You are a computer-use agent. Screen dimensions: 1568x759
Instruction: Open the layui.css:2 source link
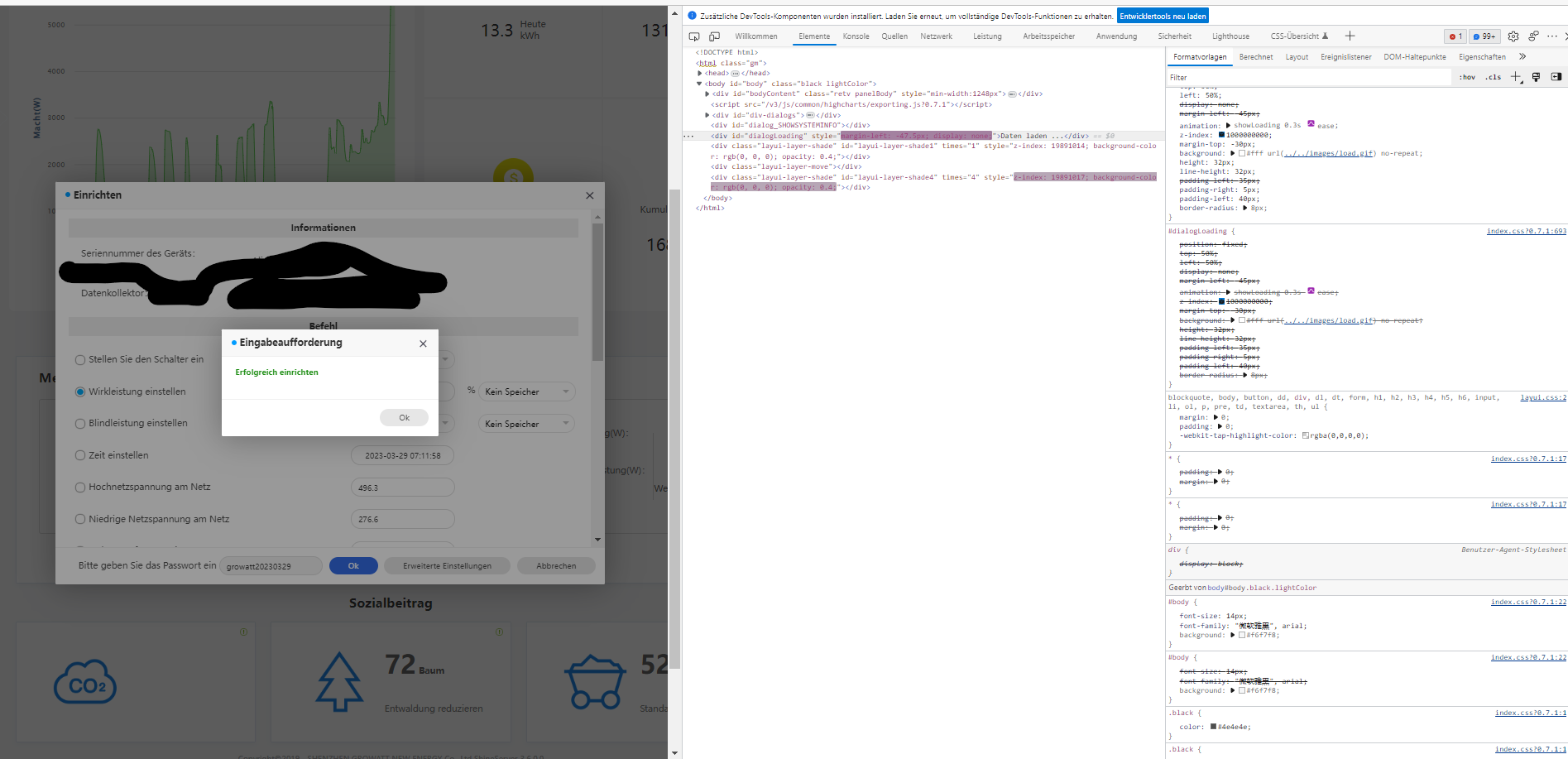click(x=1543, y=397)
